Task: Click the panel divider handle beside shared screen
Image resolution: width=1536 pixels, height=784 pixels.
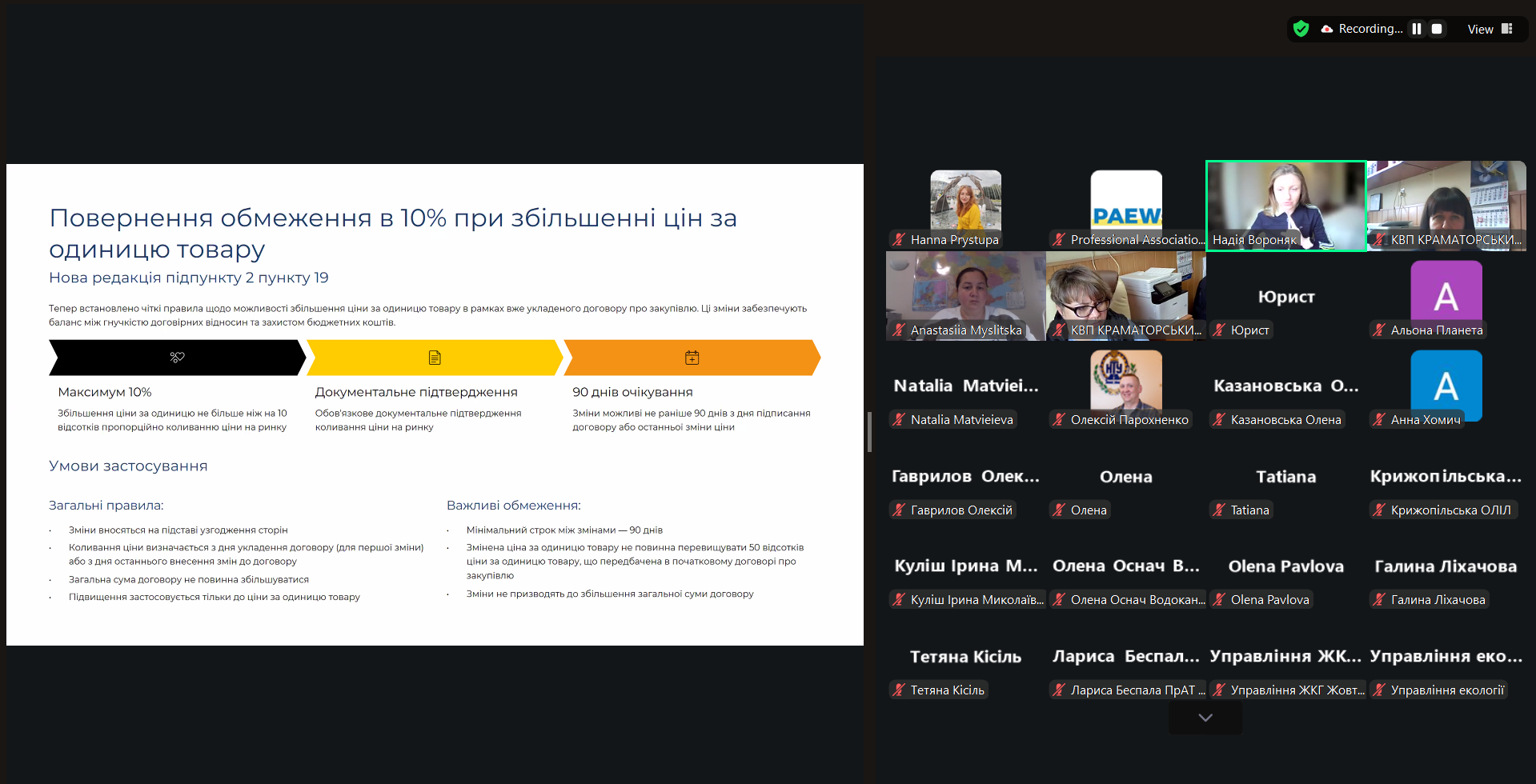Action: pos(869,432)
